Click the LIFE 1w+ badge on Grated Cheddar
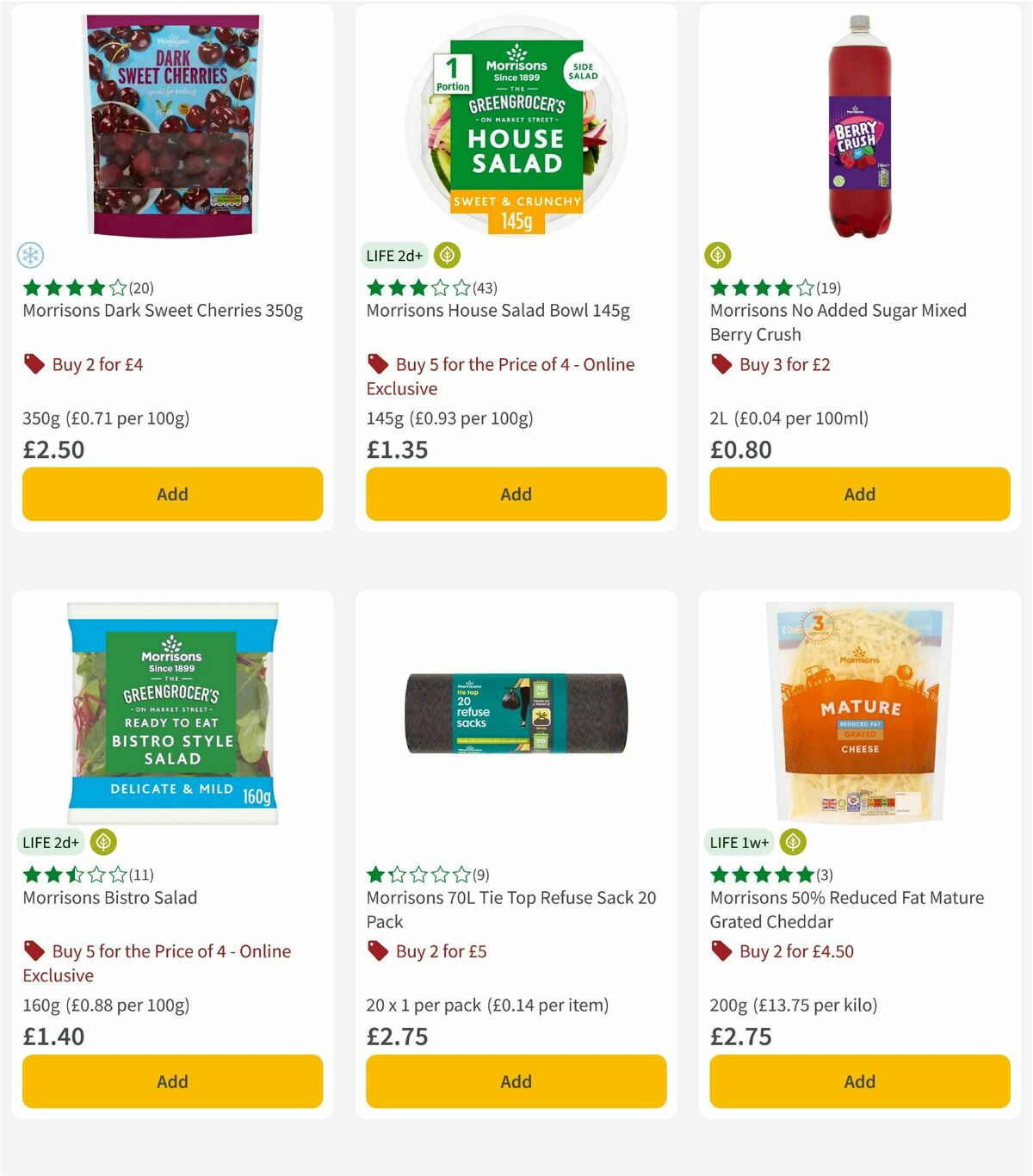The width and height of the screenshot is (1033, 1176). [739, 842]
